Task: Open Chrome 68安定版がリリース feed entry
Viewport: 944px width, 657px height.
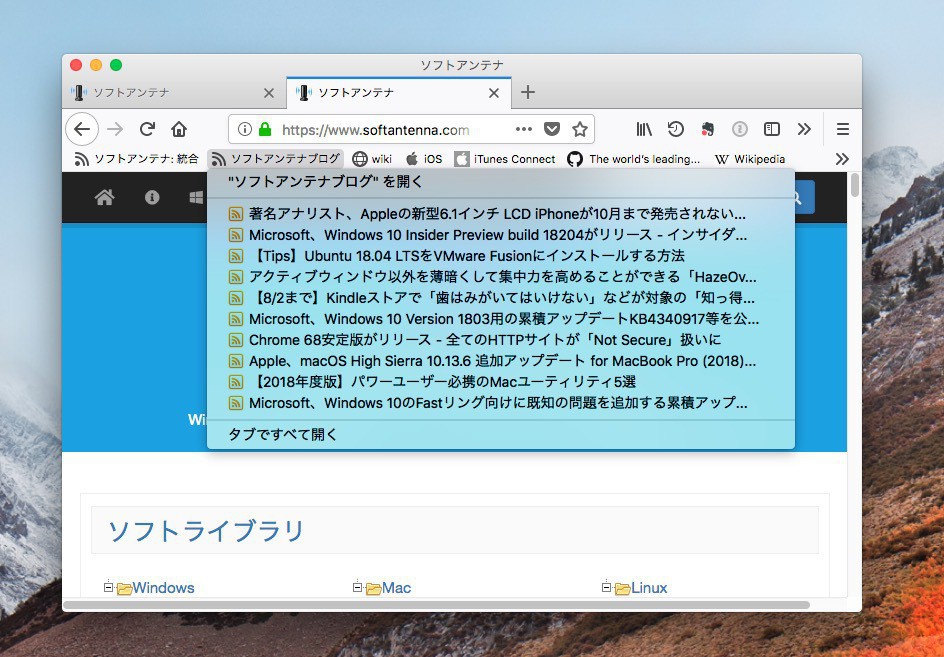Action: coord(501,340)
